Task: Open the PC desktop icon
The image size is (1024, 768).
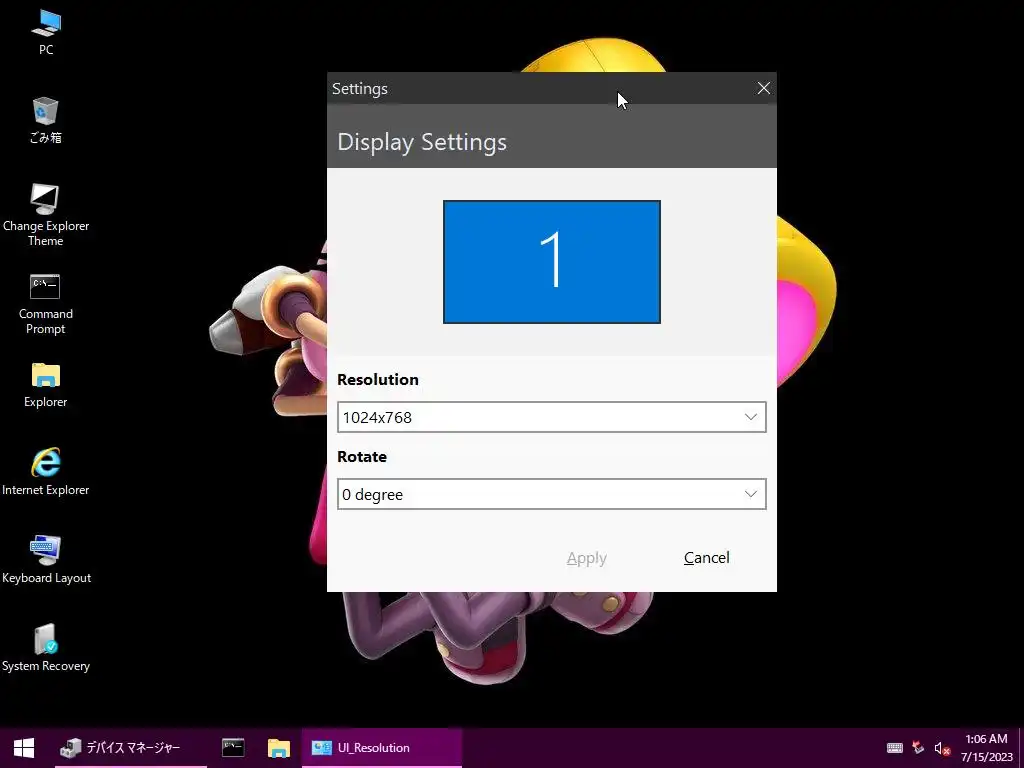Action: [46, 33]
